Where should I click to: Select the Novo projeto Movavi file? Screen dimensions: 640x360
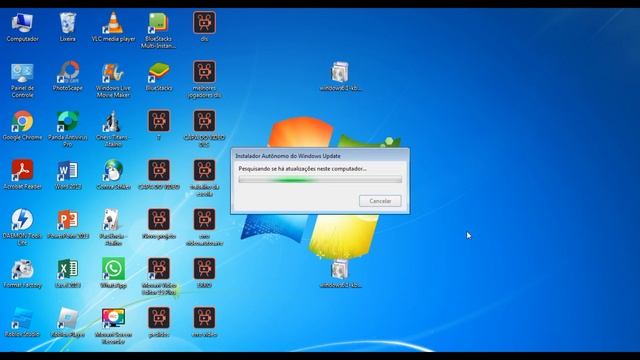click(159, 224)
